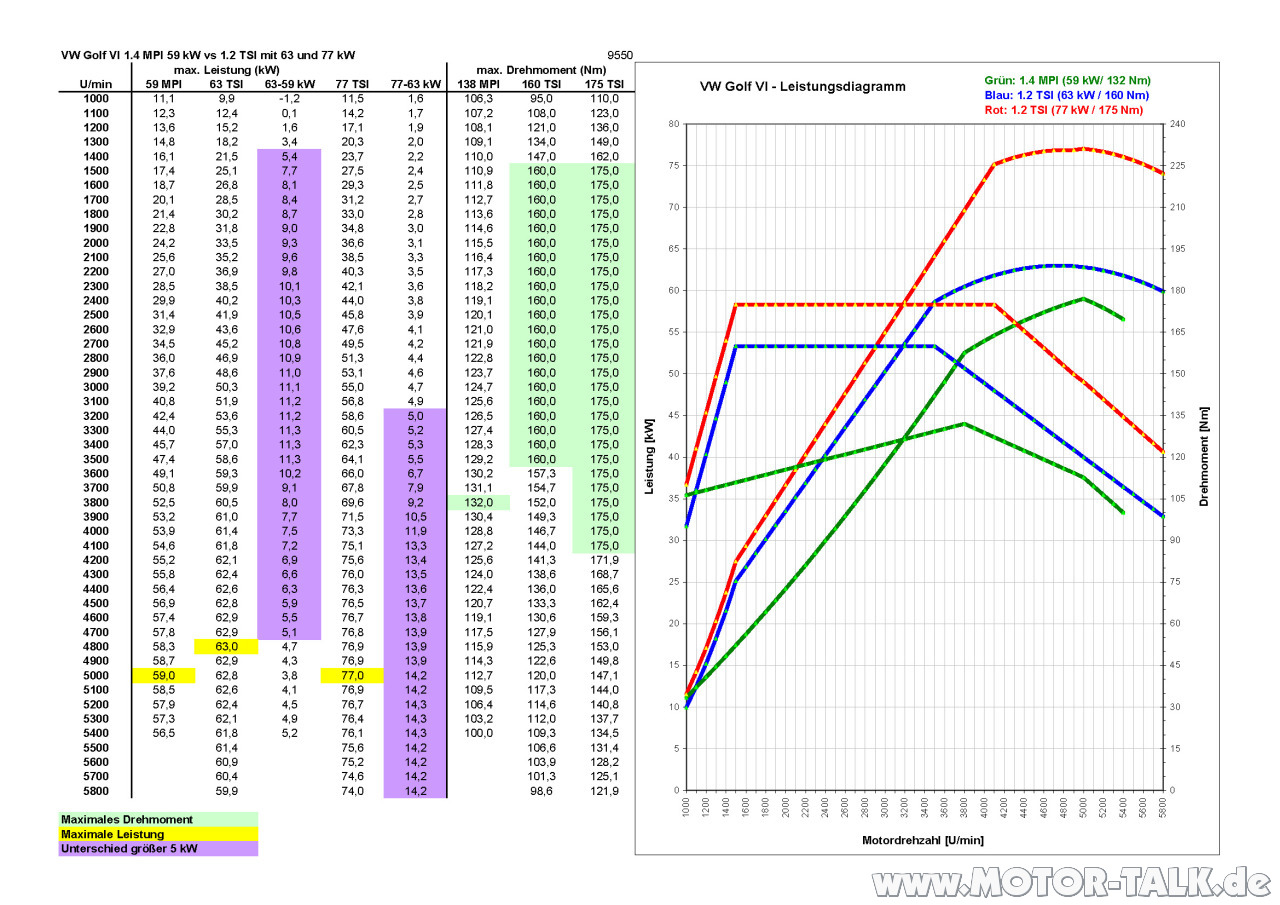The height and width of the screenshot is (905, 1280).
Task: Click the yellow 'Maximale Leistung' legend cell
Action: click(158, 834)
